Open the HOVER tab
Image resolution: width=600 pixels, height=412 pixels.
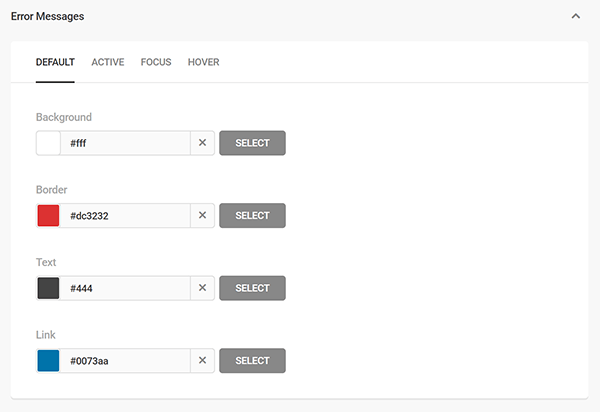[x=204, y=62]
